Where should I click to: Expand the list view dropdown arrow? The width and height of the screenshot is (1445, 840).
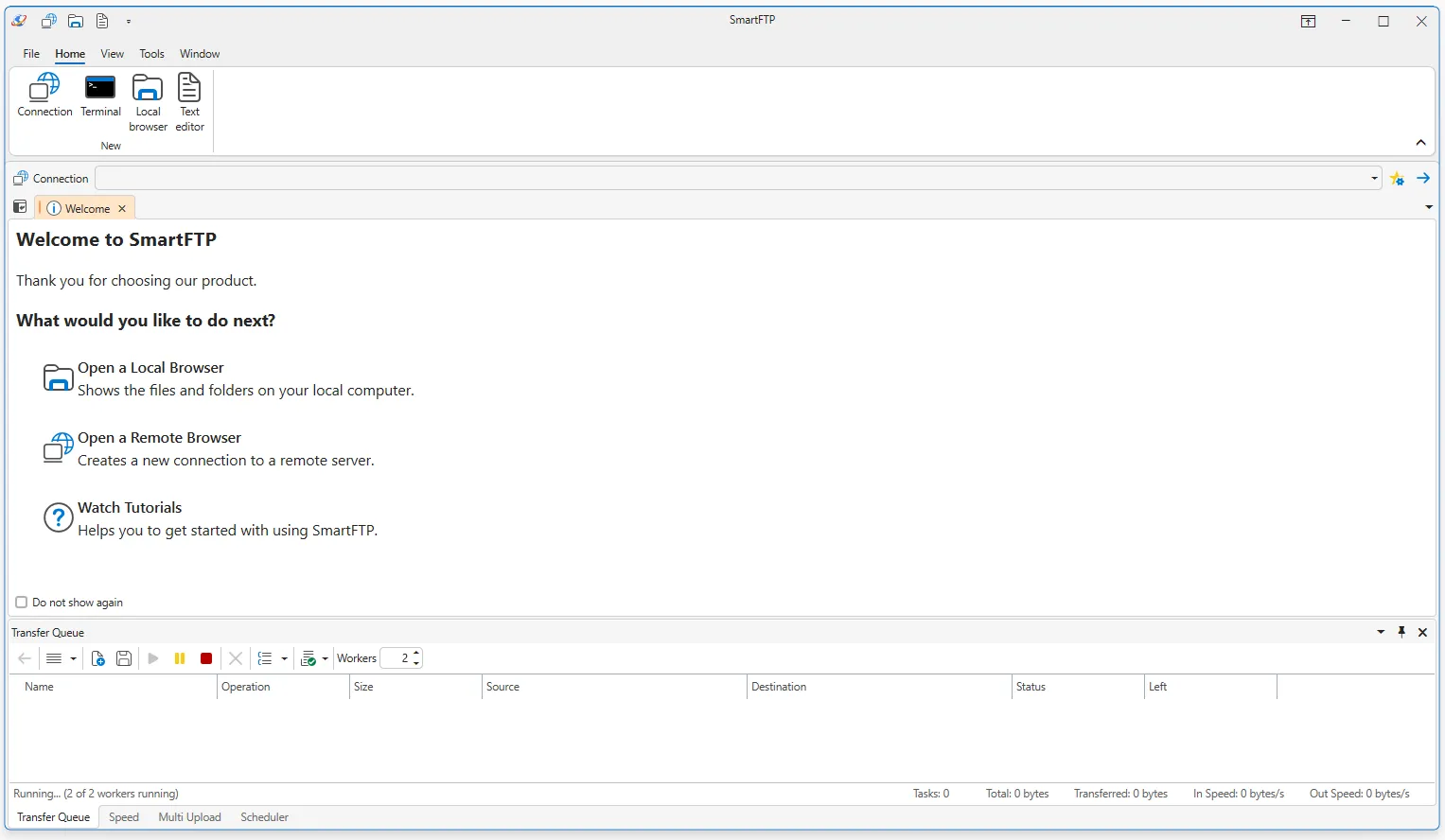[73, 658]
